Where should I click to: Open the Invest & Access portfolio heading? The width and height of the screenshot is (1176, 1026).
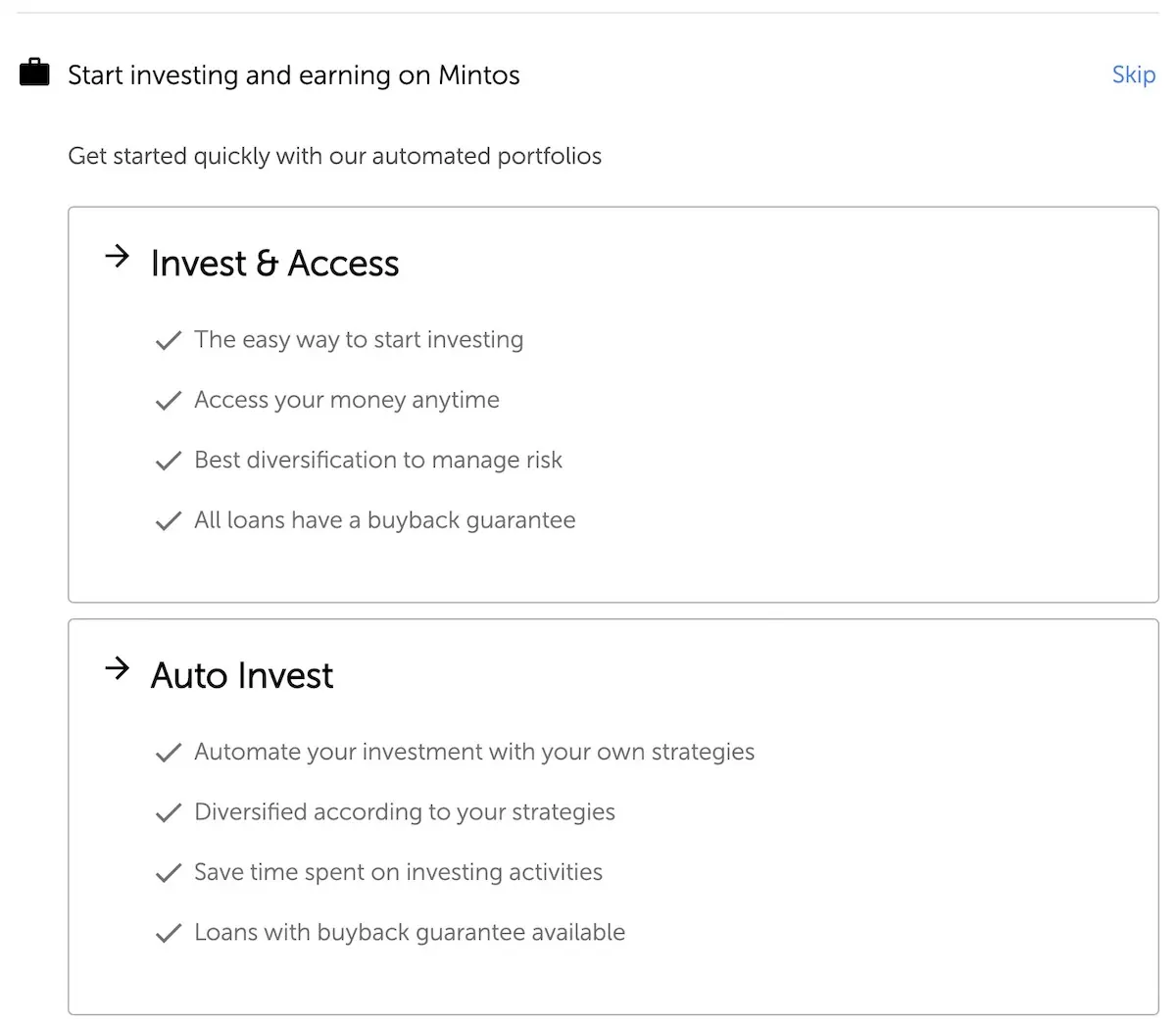pyautogui.click(x=274, y=264)
